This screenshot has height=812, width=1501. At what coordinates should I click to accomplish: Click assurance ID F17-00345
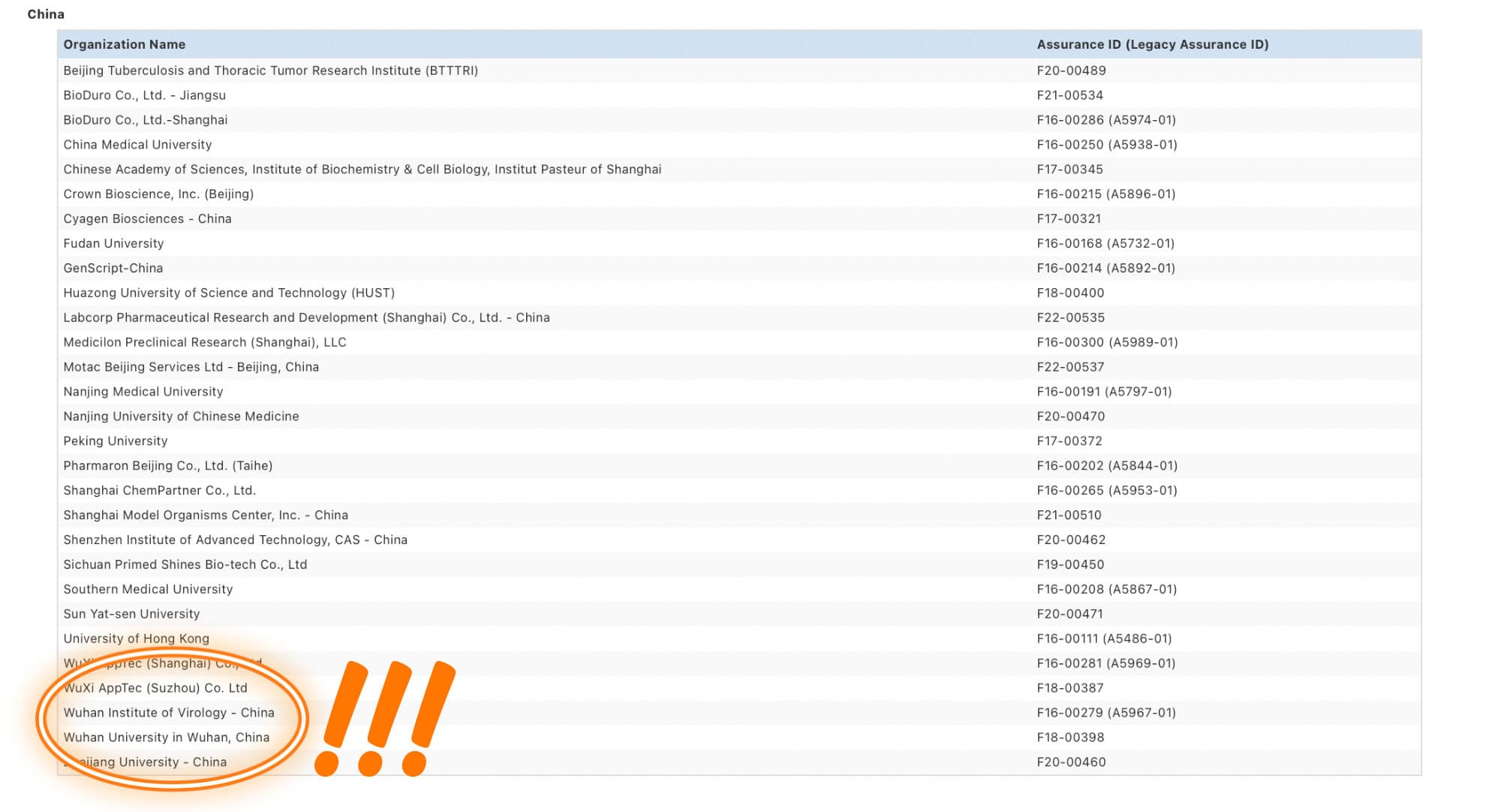[x=1069, y=170]
